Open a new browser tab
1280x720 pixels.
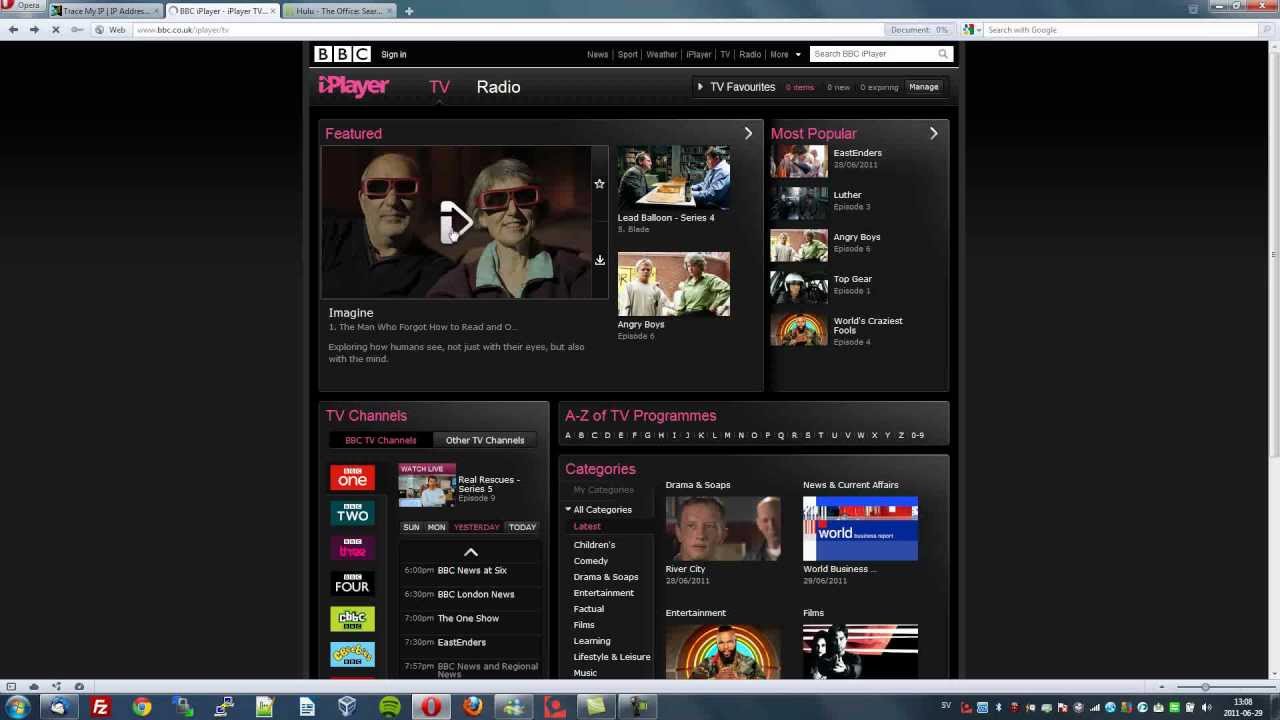click(409, 11)
